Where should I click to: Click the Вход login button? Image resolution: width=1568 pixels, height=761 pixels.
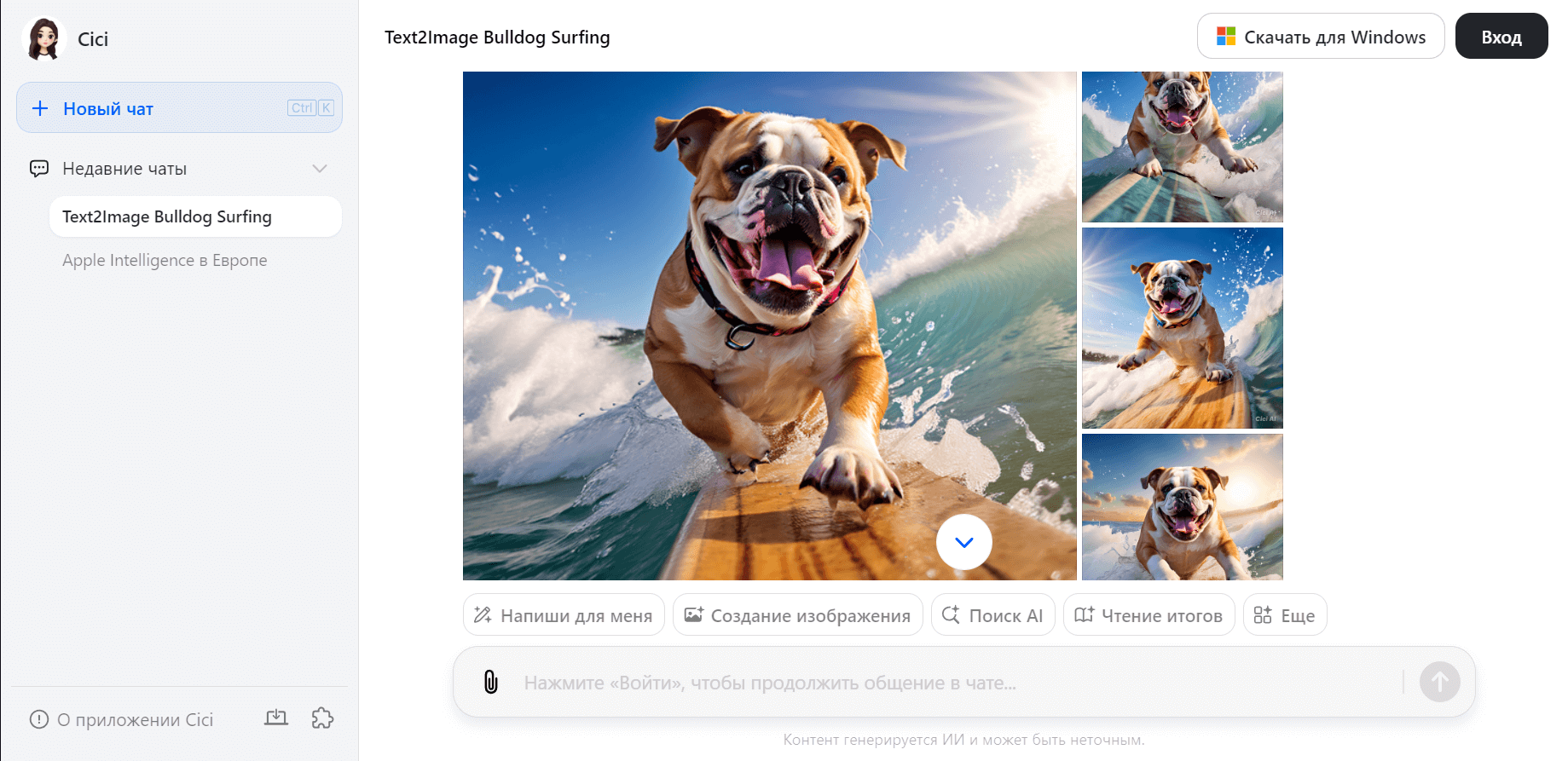(1501, 36)
